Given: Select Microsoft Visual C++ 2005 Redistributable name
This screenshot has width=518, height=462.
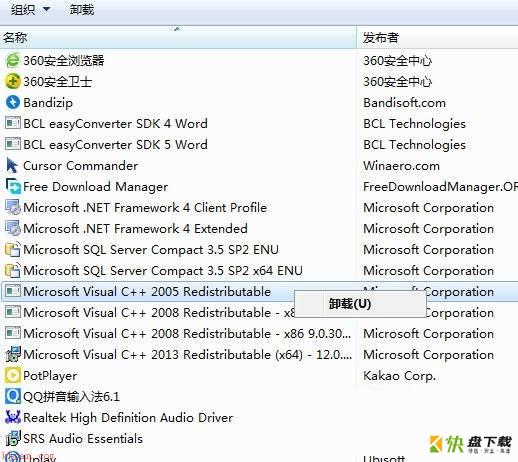Looking at the screenshot, I should [147, 292].
